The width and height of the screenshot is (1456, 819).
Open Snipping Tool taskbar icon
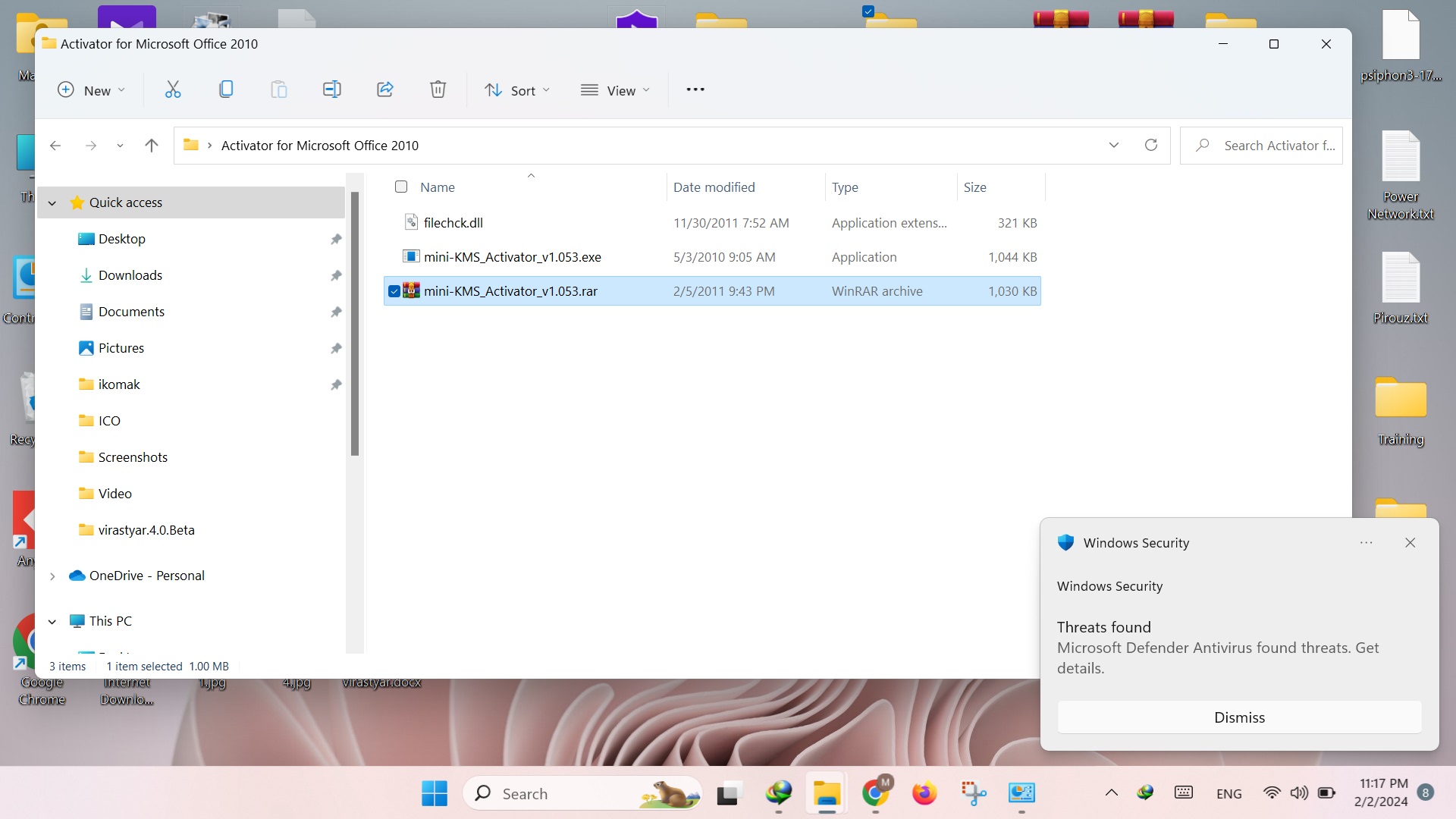pyautogui.click(x=973, y=793)
